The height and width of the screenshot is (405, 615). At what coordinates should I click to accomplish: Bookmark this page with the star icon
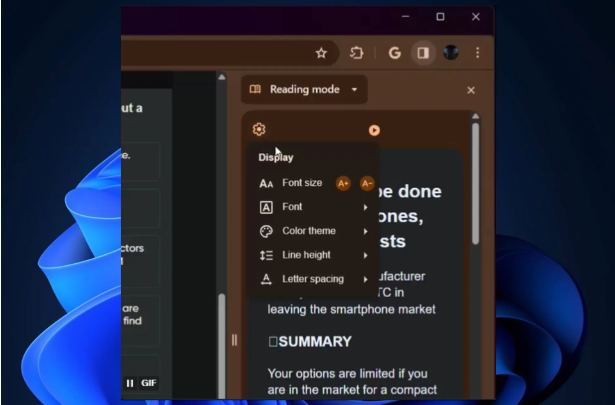(x=321, y=53)
